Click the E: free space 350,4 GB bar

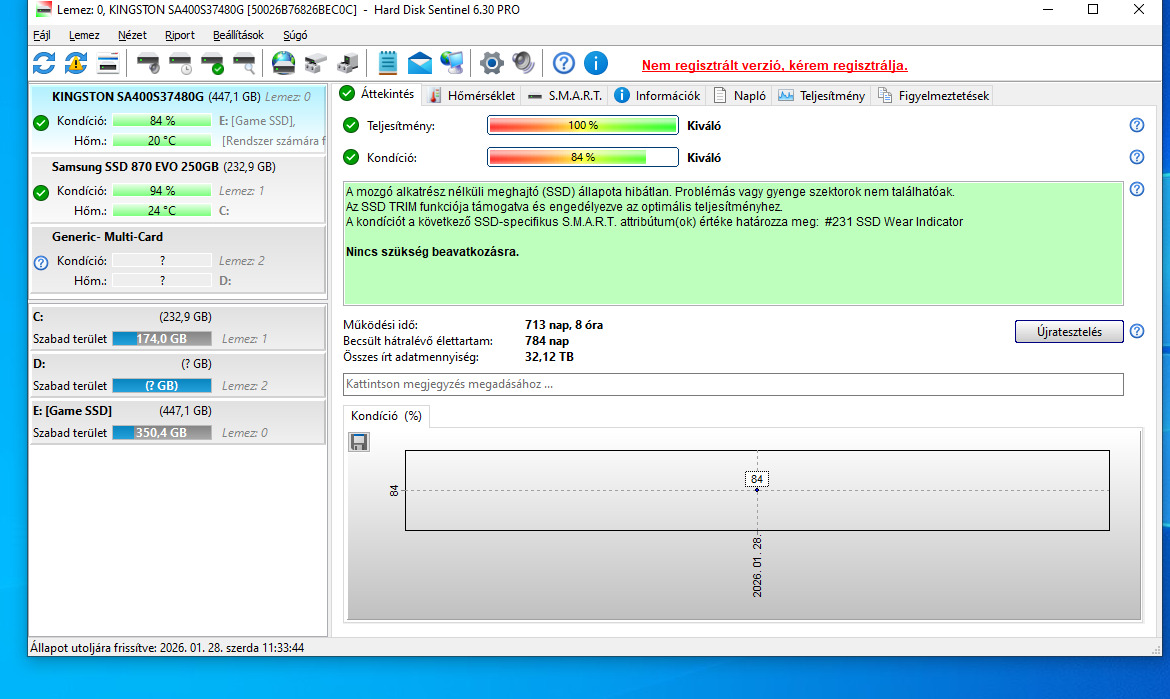pos(162,433)
